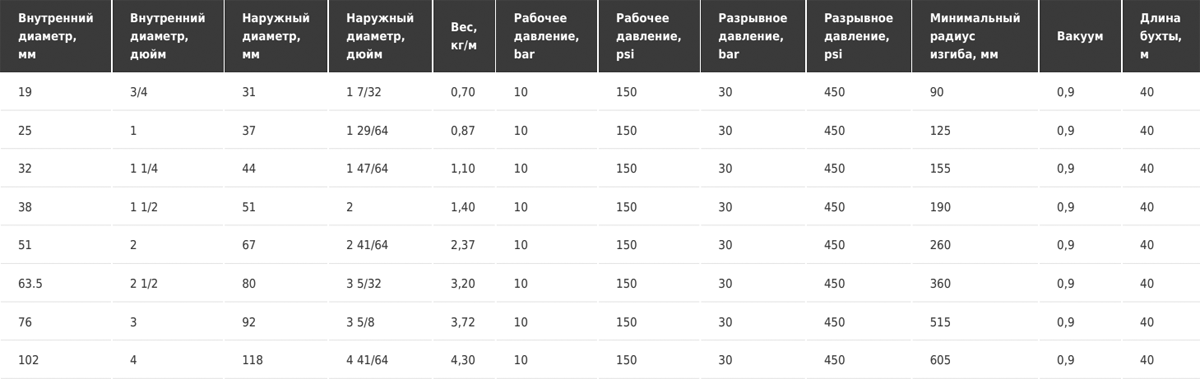This screenshot has width=1200, height=379.
Task: Click the 'Рабочее давление, bar' header
Action: (x=549, y=36)
